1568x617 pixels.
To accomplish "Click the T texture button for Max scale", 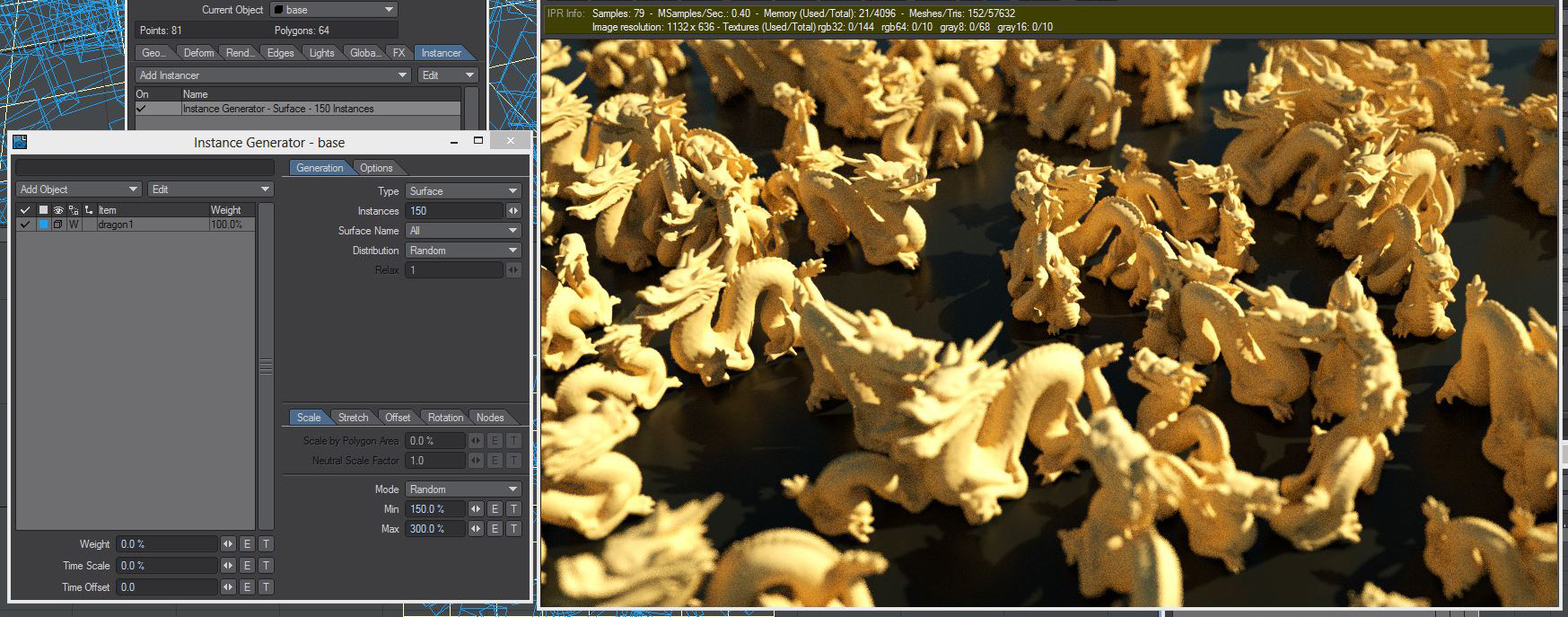I will (x=513, y=529).
